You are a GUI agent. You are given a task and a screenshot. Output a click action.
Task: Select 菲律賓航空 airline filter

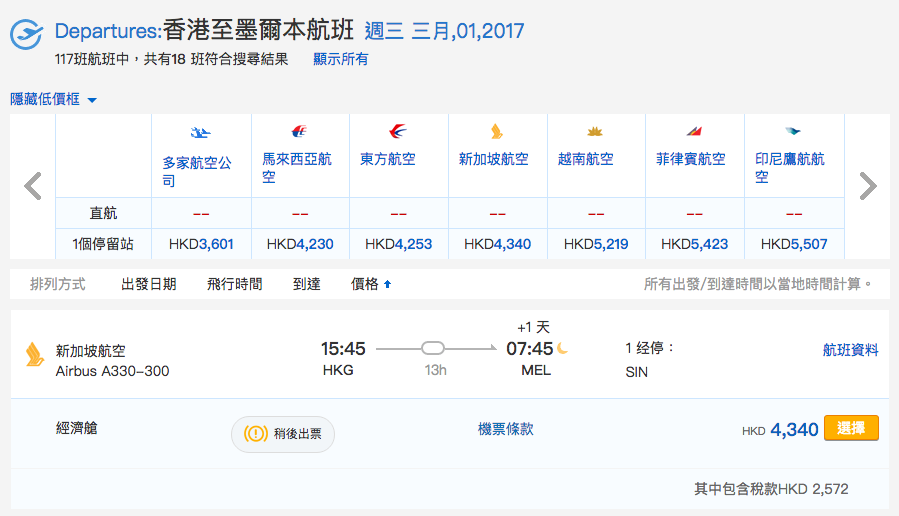[x=691, y=159]
